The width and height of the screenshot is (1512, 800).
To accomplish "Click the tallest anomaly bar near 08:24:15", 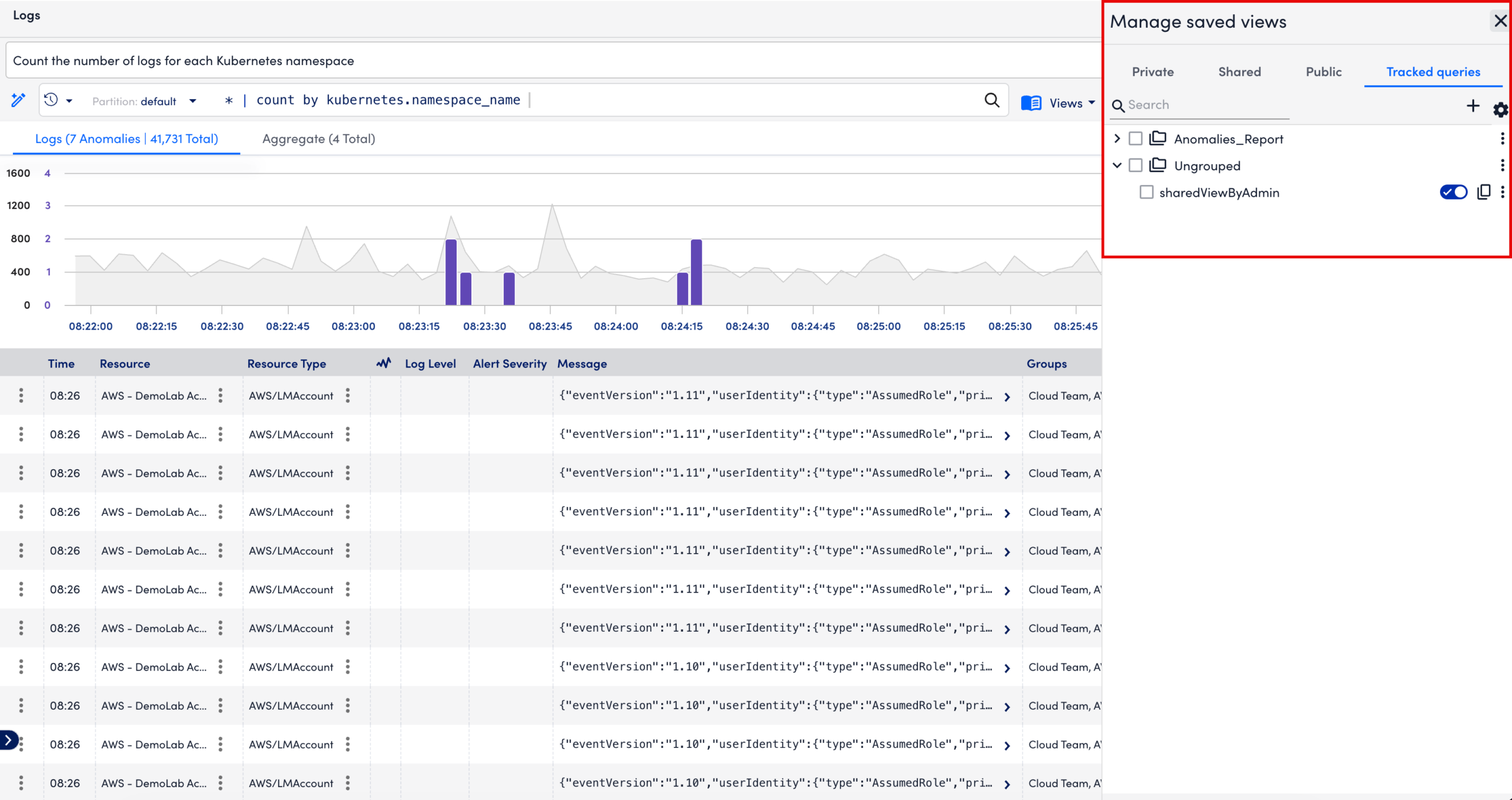I will point(696,272).
